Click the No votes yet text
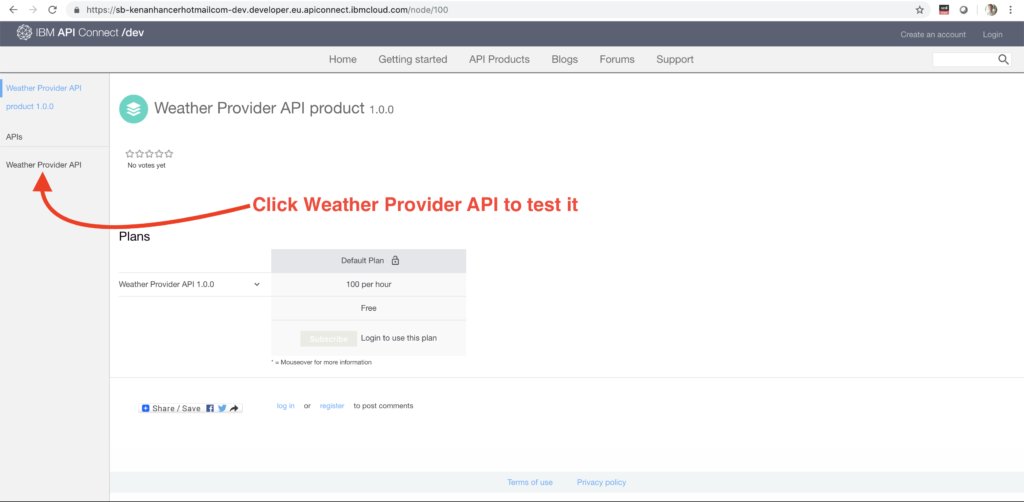Screen dimensions: 1024x502 [x=146, y=166]
